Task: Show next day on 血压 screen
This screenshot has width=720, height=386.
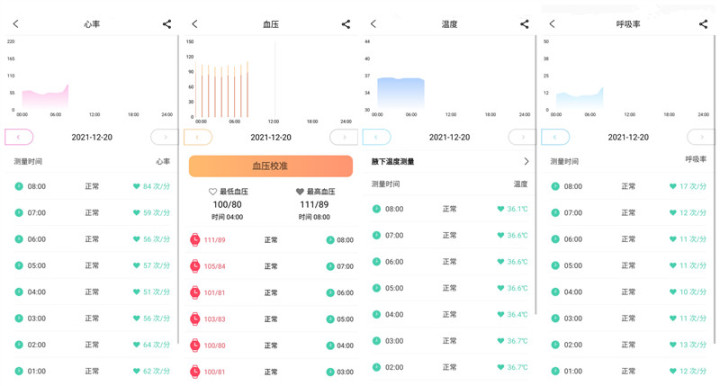Action: (343, 137)
